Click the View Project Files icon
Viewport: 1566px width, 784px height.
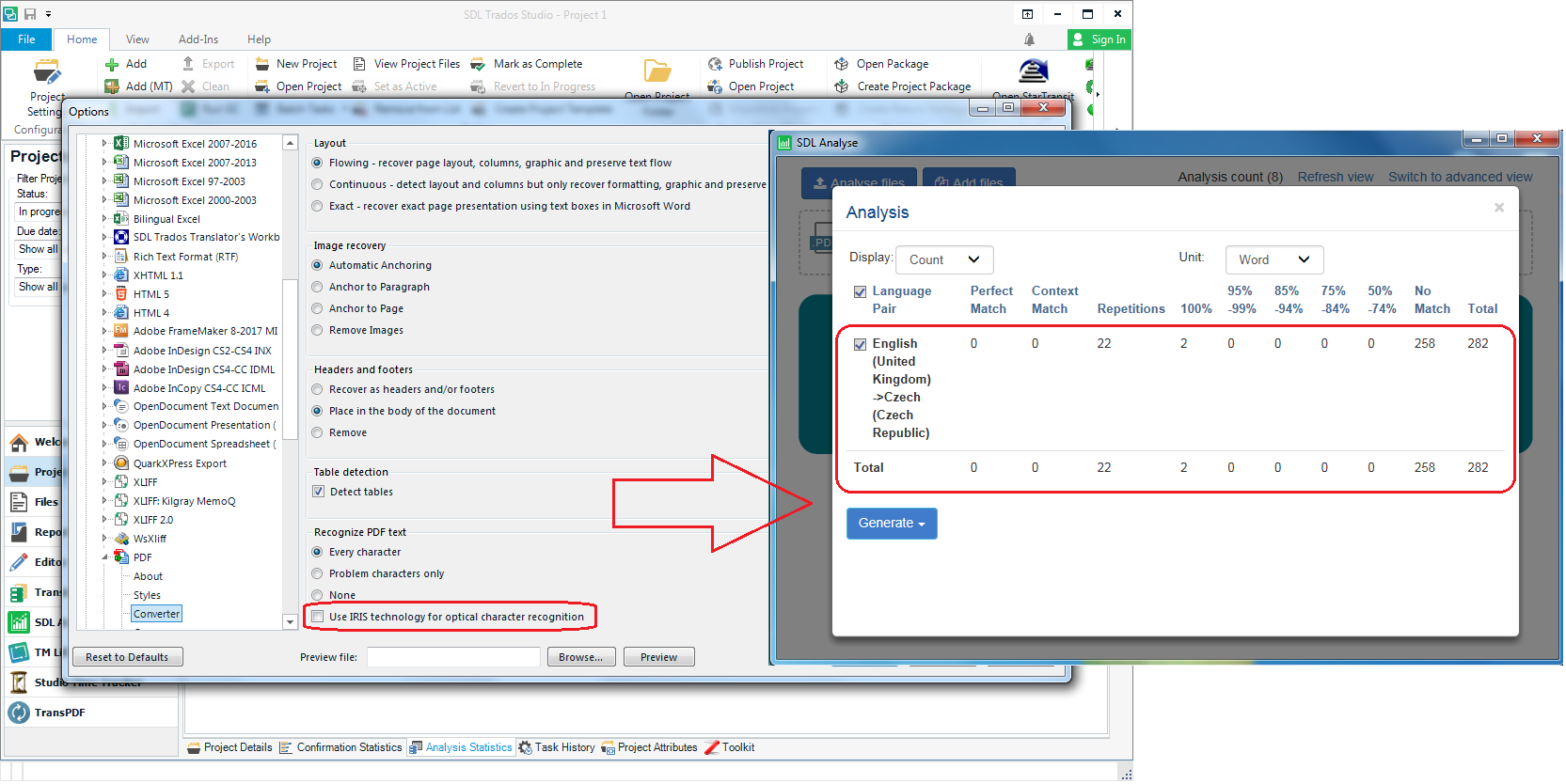point(359,64)
